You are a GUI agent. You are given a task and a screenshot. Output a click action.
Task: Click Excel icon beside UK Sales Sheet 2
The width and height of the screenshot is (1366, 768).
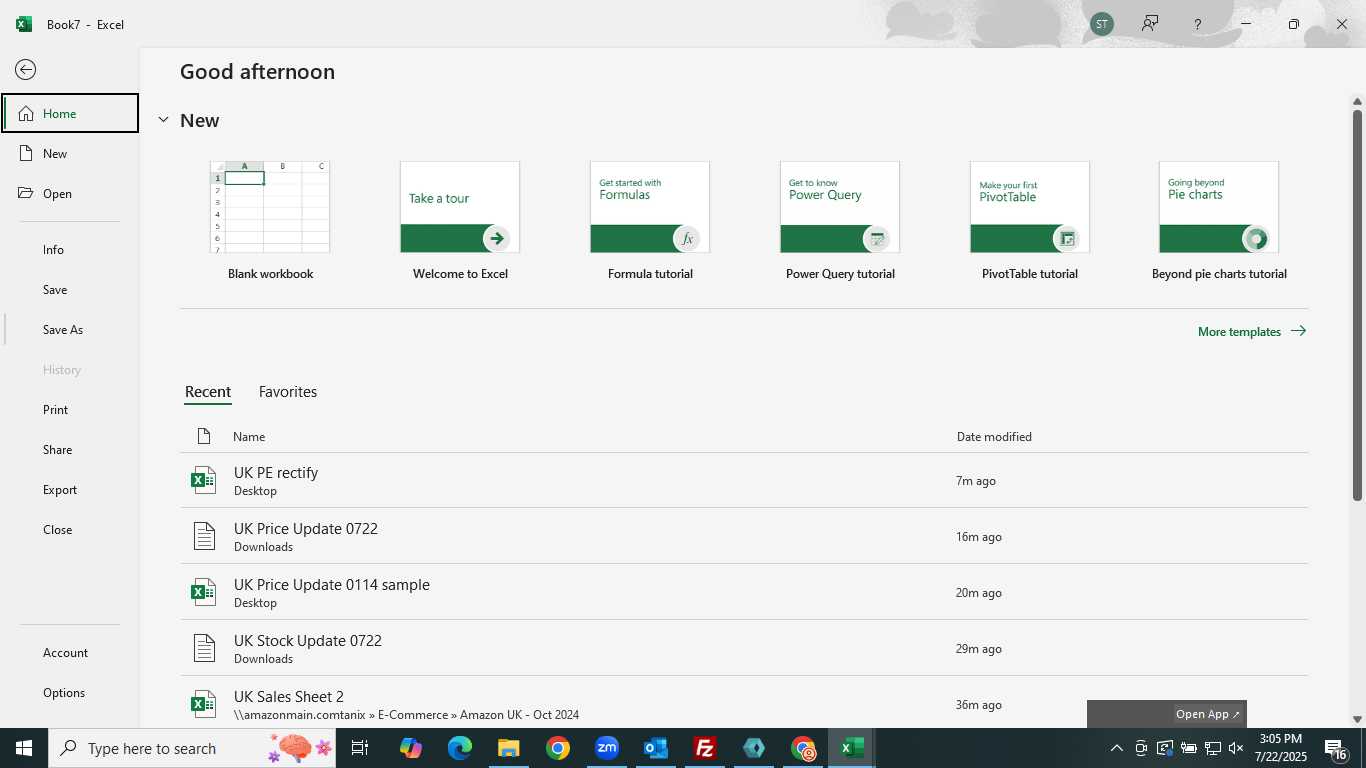pyautogui.click(x=204, y=704)
